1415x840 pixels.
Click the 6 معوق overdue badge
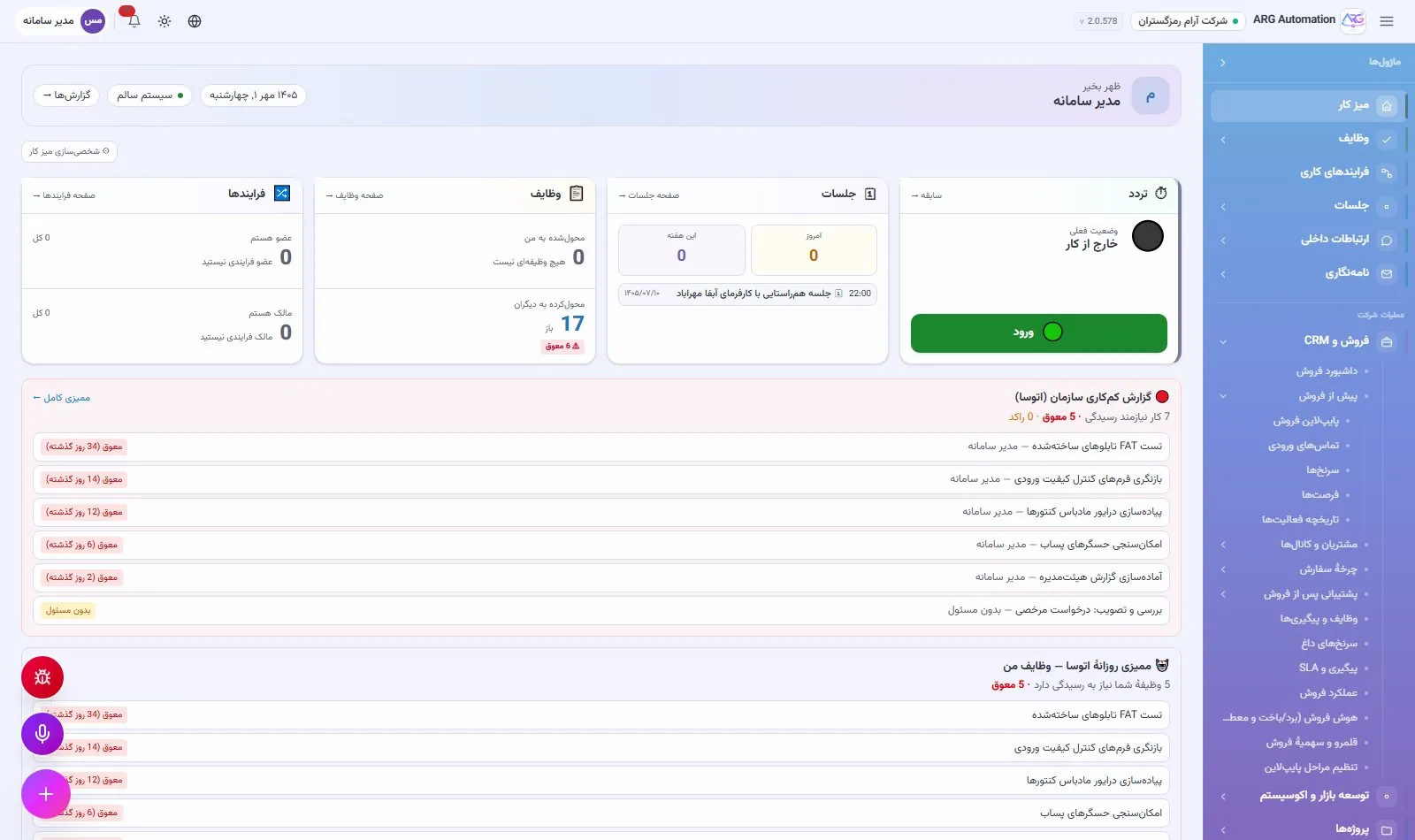(562, 347)
